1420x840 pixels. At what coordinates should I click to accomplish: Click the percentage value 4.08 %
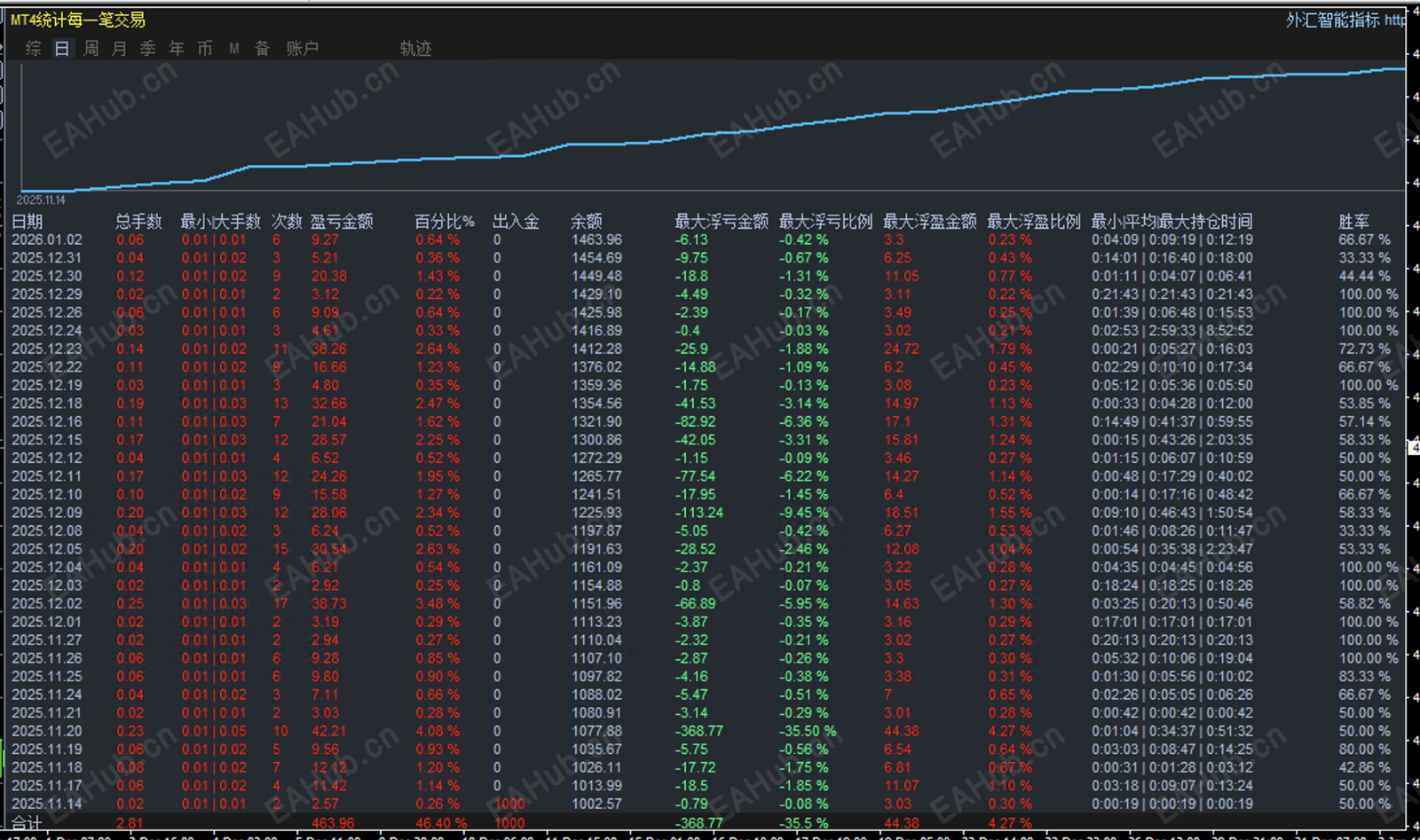[x=438, y=731]
